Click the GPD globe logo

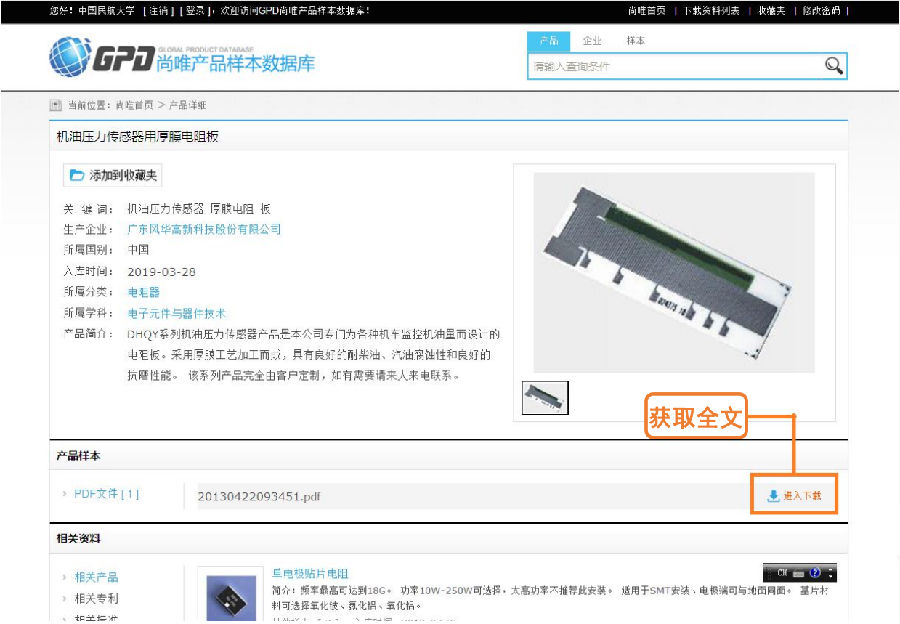tap(69, 57)
